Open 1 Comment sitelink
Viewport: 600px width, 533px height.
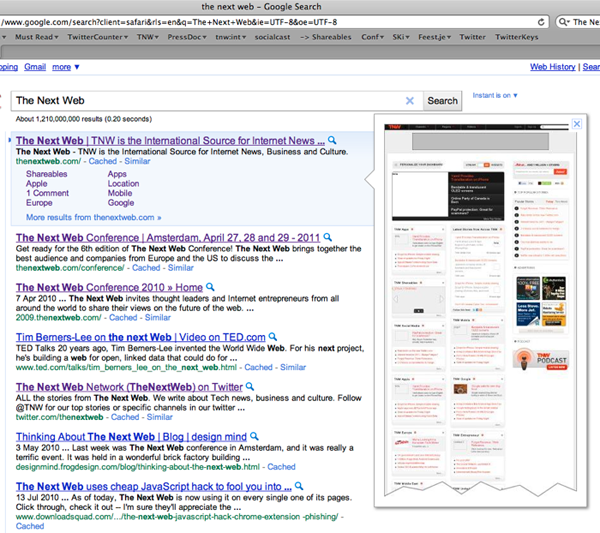coord(47,193)
